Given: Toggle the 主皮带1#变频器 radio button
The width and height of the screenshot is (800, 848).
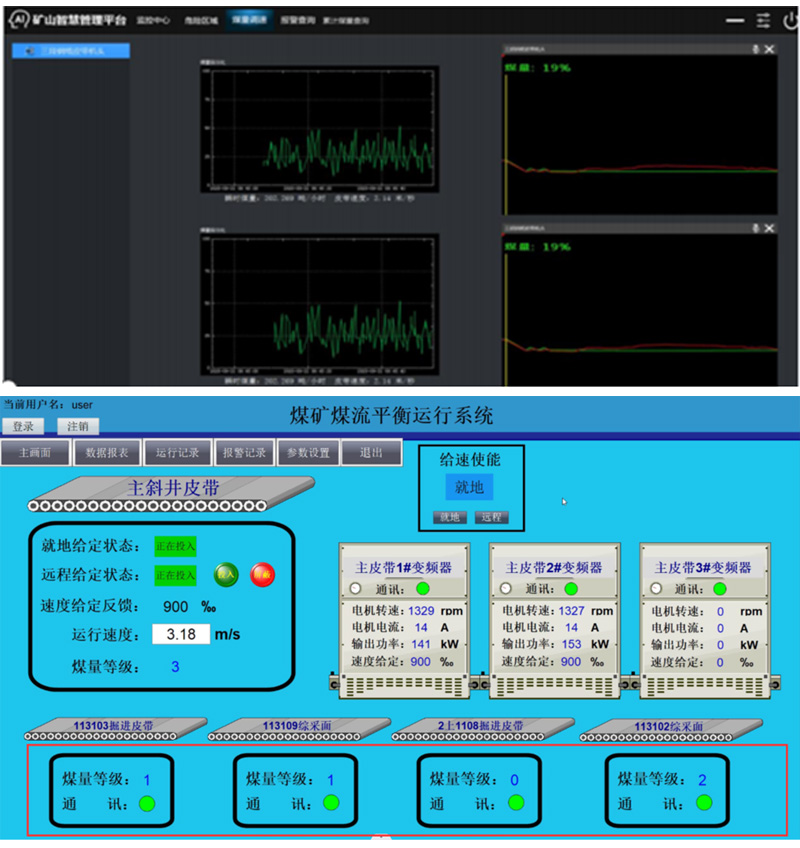Looking at the screenshot, I should click(355, 588).
